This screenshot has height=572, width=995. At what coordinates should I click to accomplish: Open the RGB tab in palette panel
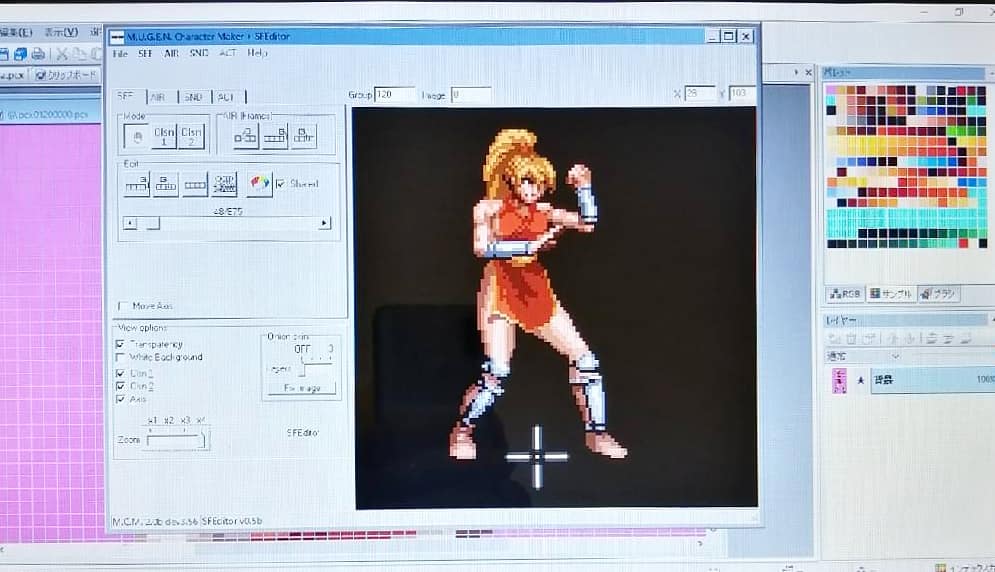846,294
